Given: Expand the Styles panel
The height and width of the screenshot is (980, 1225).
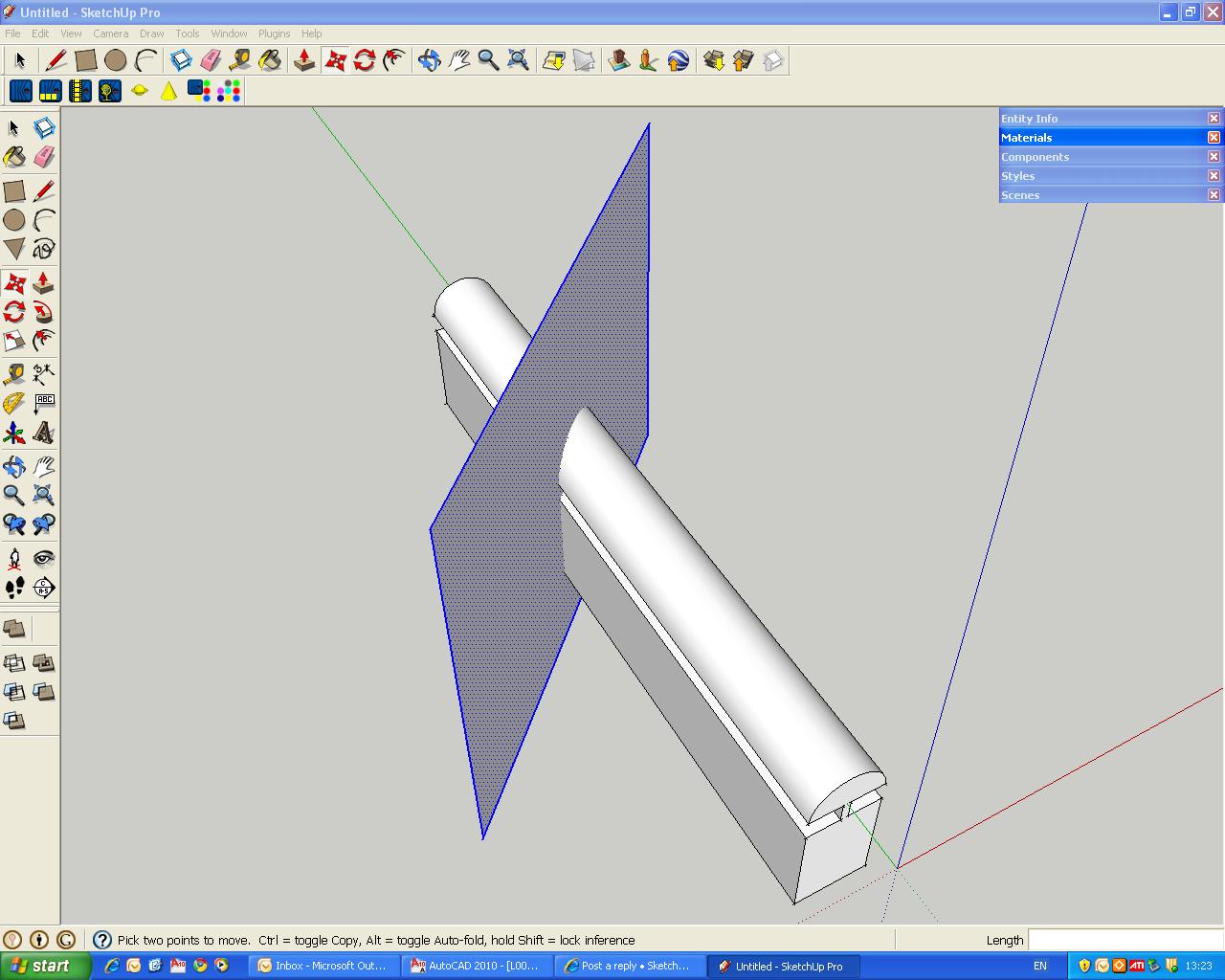Looking at the screenshot, I should [1102, 176].
